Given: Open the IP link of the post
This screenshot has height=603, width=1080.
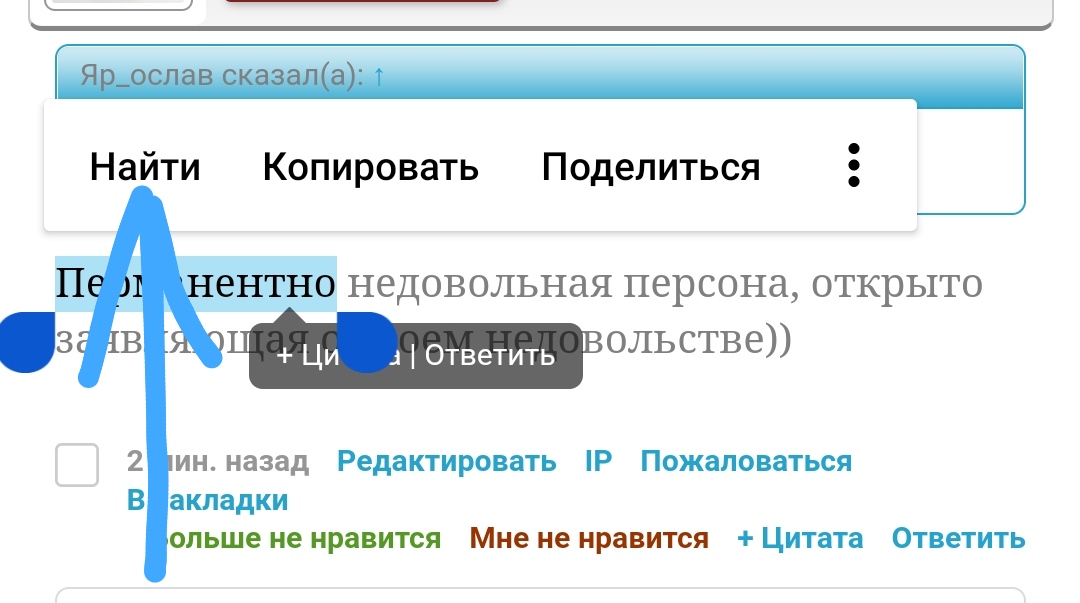Looking at the screenshot, I should (598, 462).
